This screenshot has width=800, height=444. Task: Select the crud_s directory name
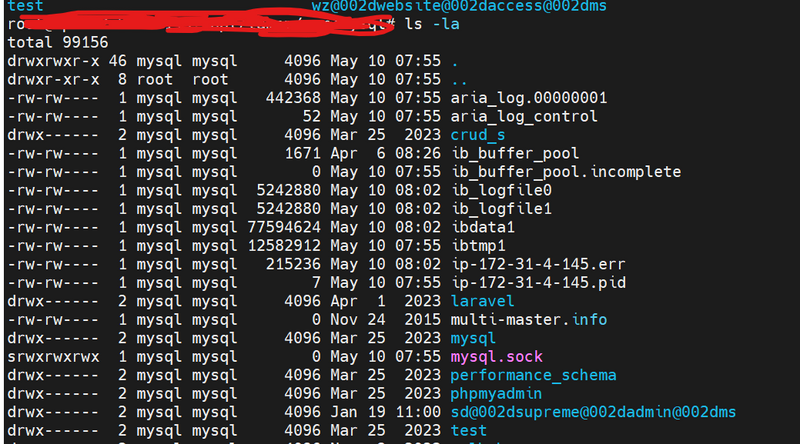coord(477,135)
